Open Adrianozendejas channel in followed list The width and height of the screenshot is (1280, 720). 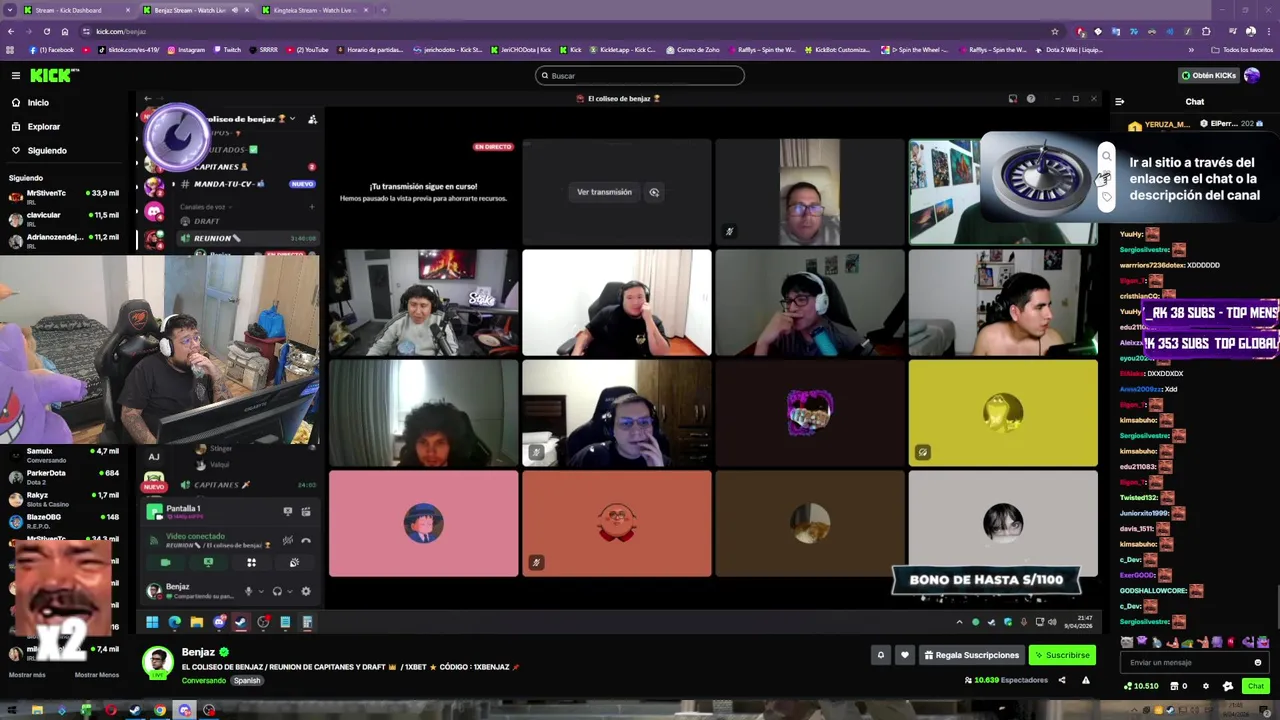[64, 240]
